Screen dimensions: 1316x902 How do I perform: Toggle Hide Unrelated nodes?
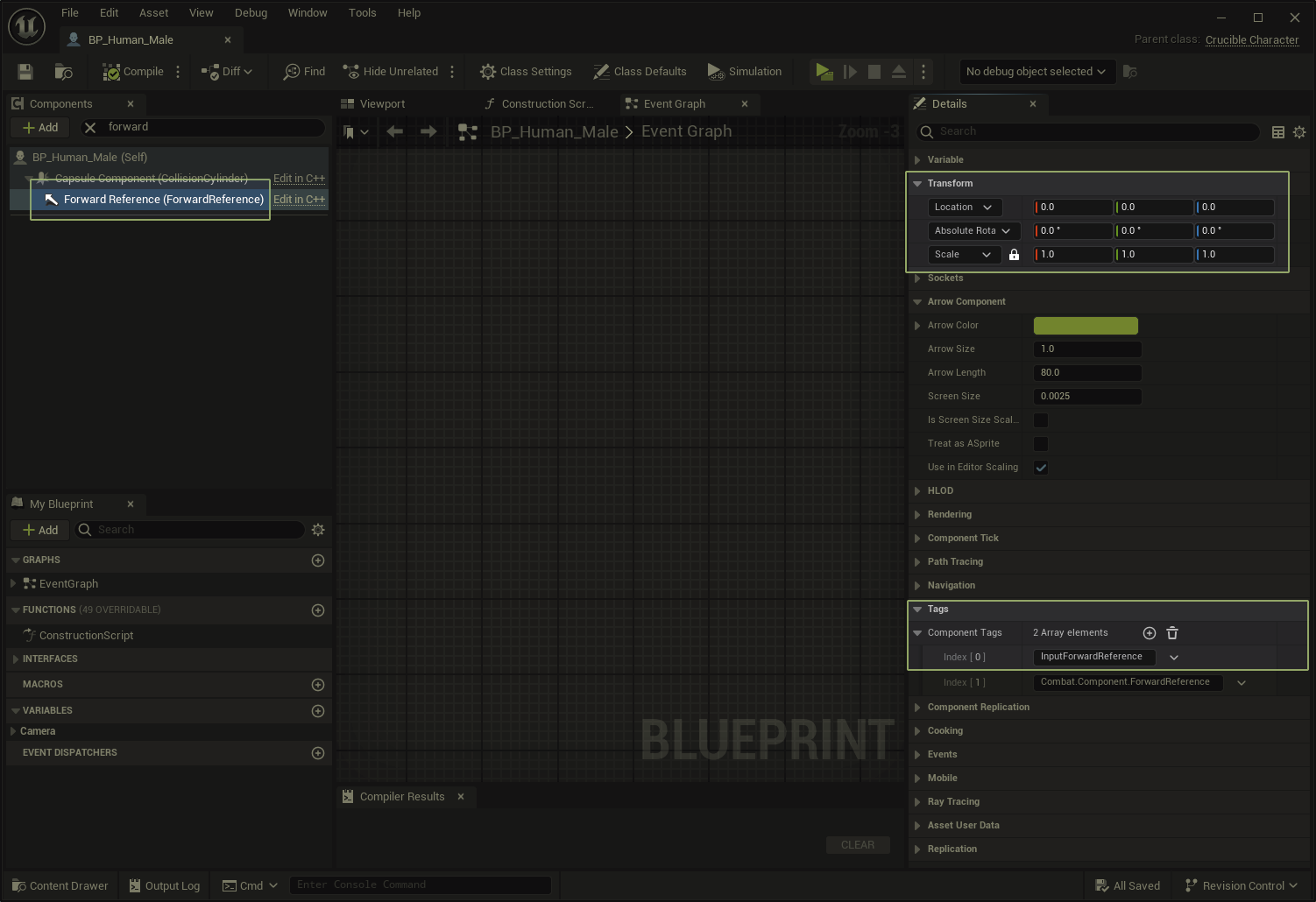pos(391,72)
